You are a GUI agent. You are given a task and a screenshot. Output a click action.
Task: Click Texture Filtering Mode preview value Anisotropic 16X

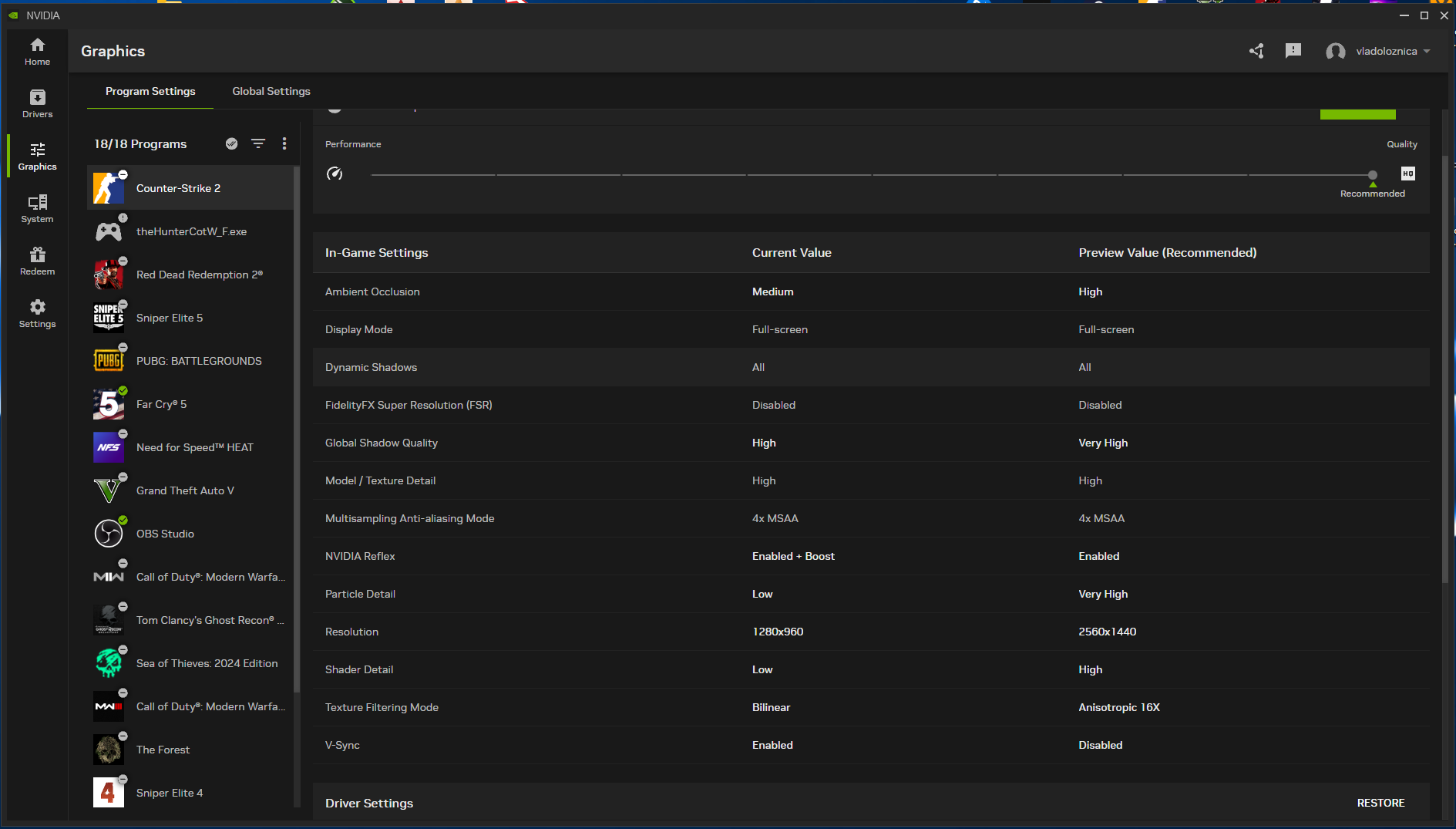pos(1119,707)
